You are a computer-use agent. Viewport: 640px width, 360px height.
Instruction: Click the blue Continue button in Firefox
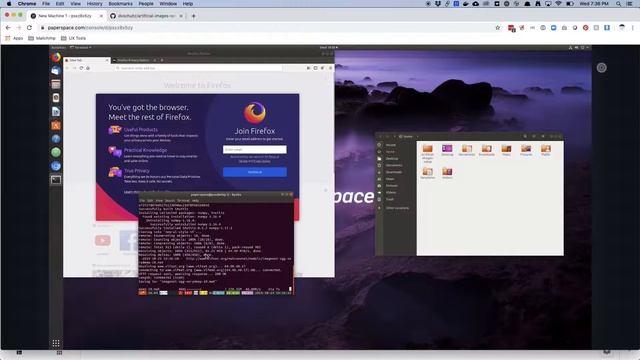(255, 172)
